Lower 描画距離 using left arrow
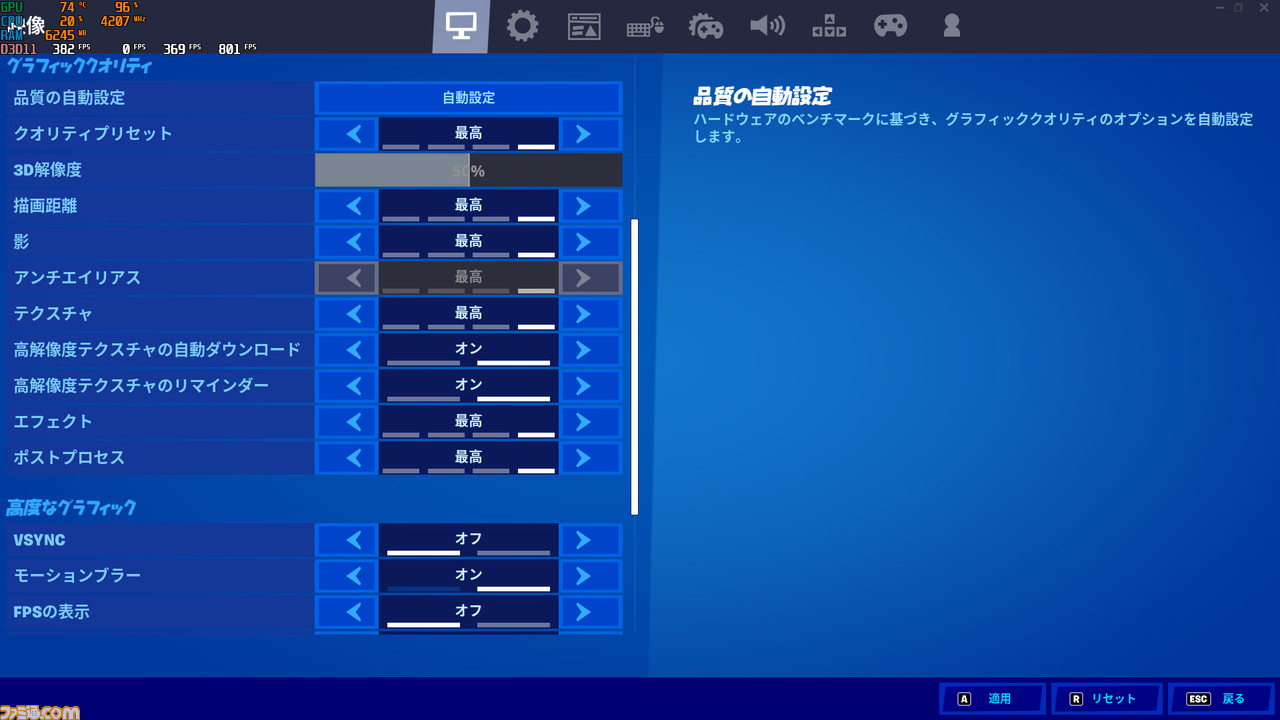This screenshot has width=1280, height=720. point(346,206)
